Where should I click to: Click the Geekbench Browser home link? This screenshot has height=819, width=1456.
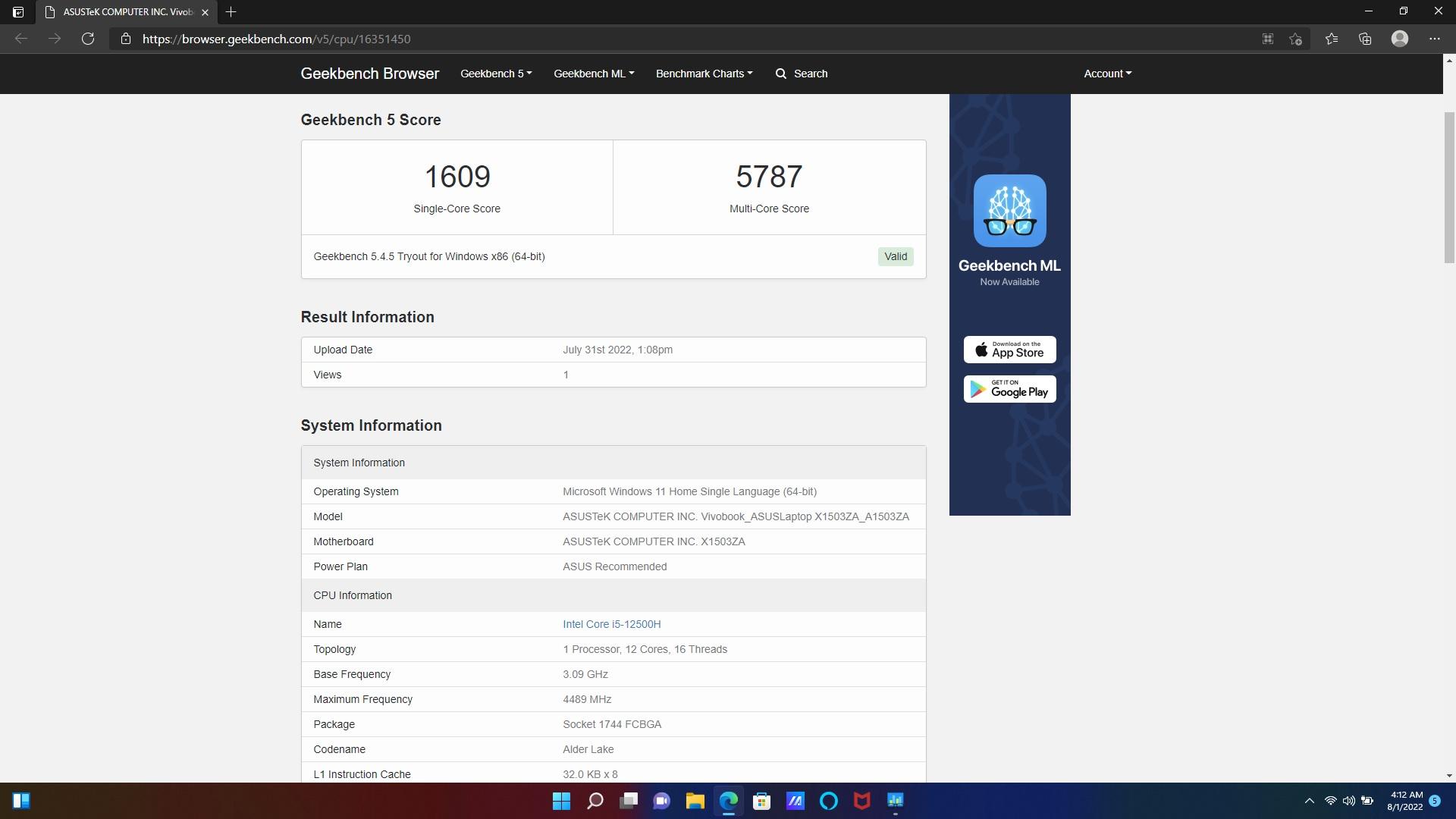[x=370, y=74]
